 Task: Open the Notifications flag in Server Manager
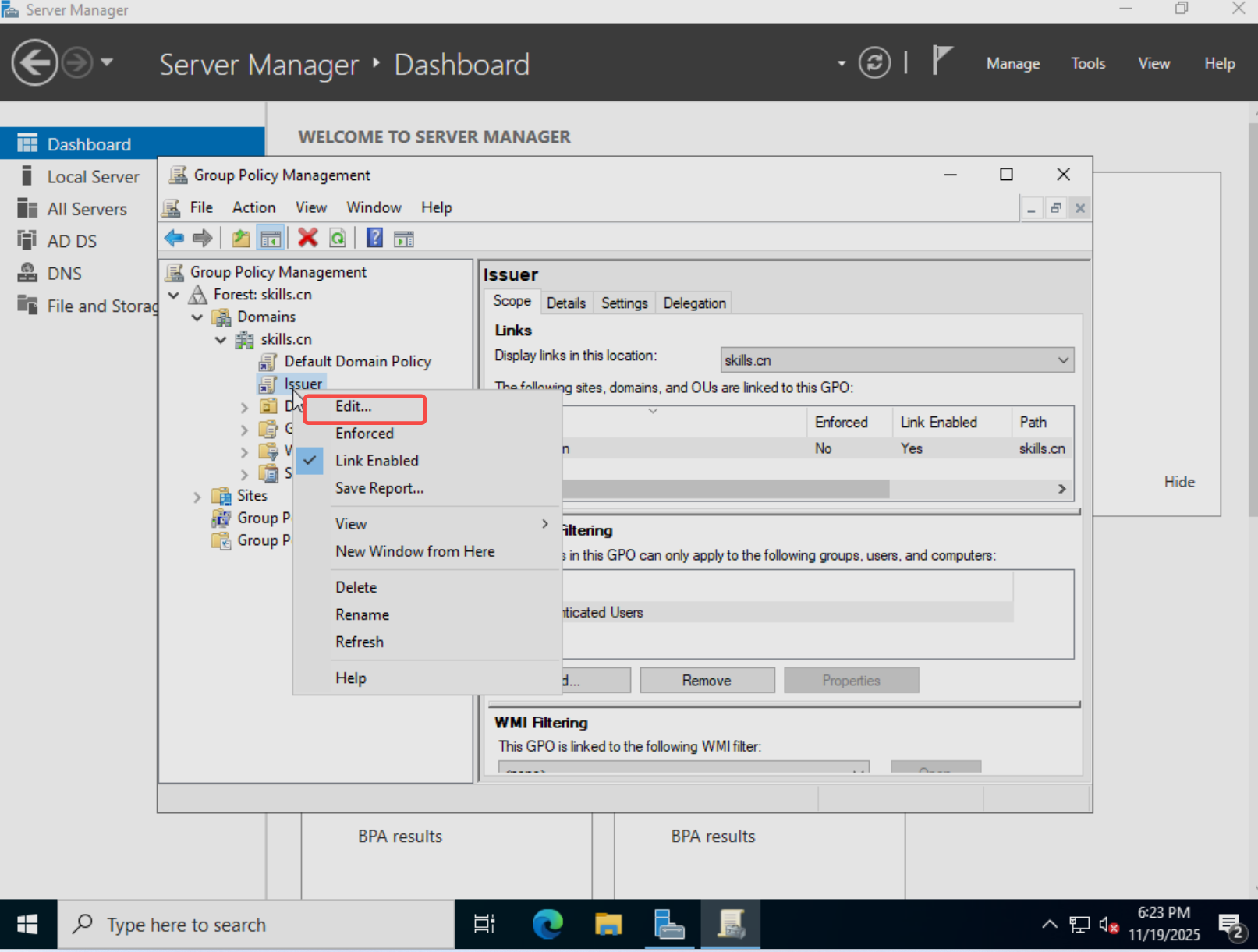941,61
